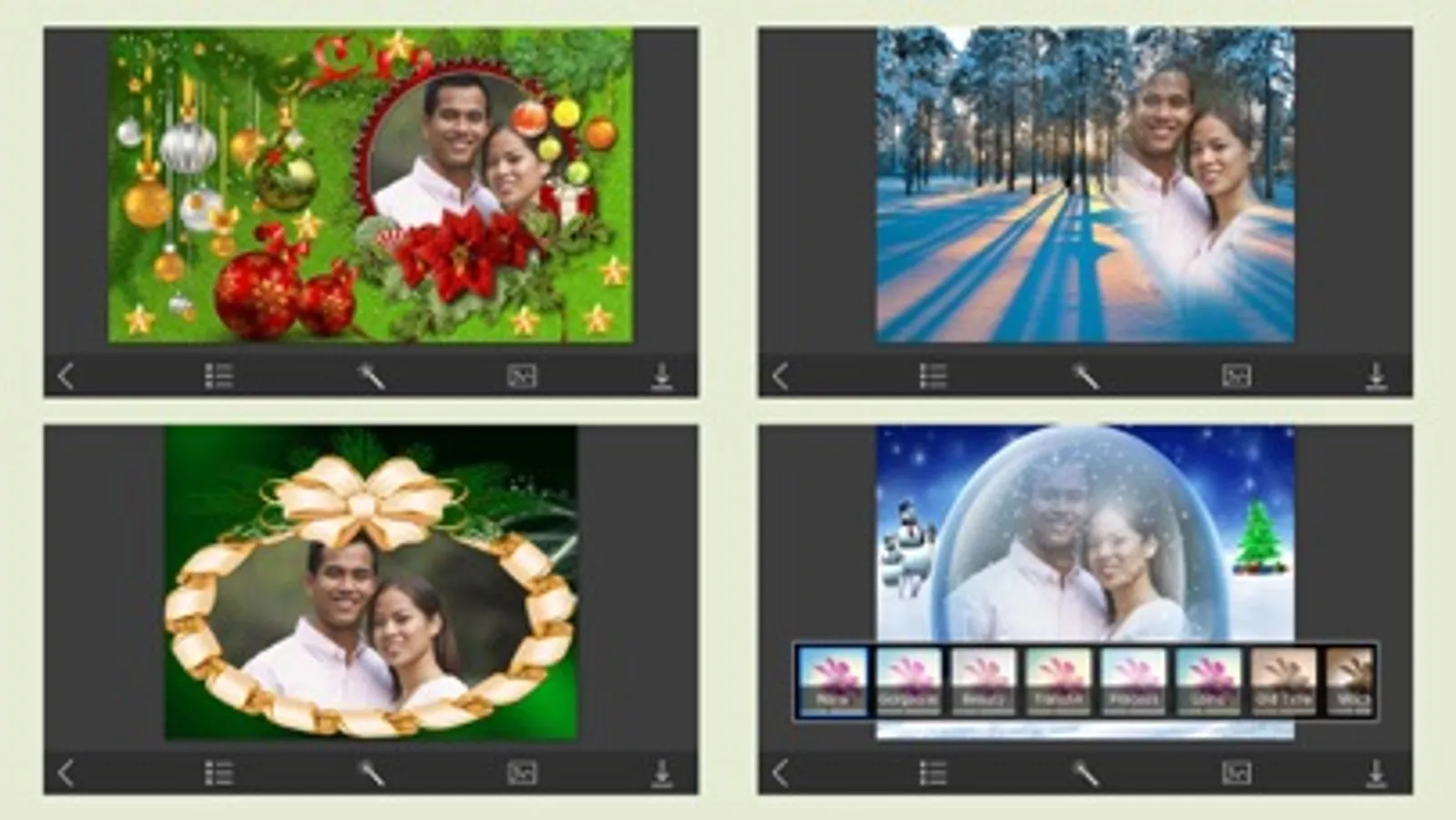Tap the winter forest composite image
The image size is (1456, 820).
[x=1085, y=185]
